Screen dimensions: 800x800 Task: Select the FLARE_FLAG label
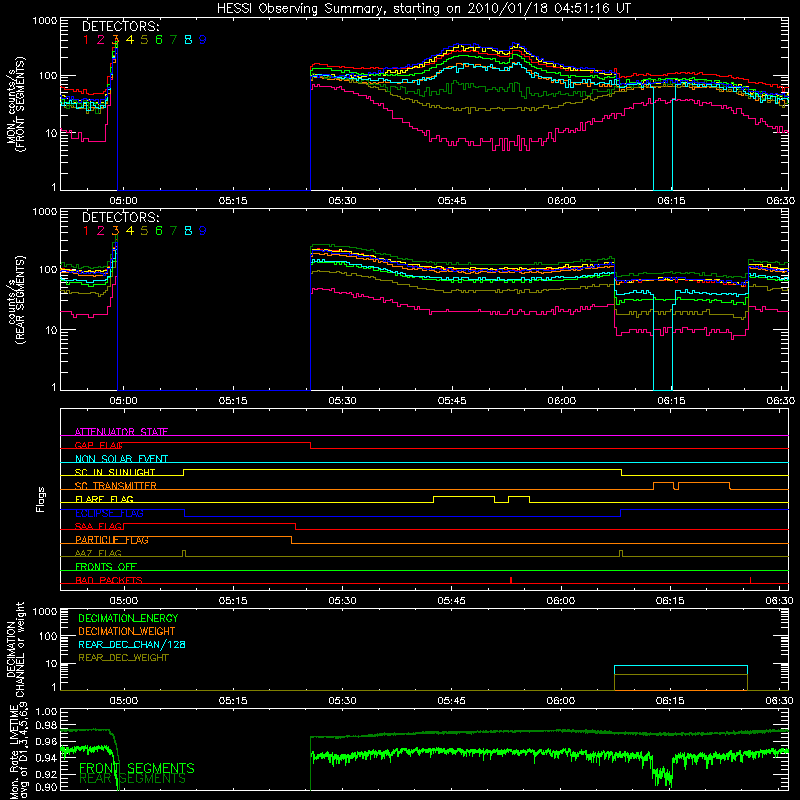(x=104, y=499)
